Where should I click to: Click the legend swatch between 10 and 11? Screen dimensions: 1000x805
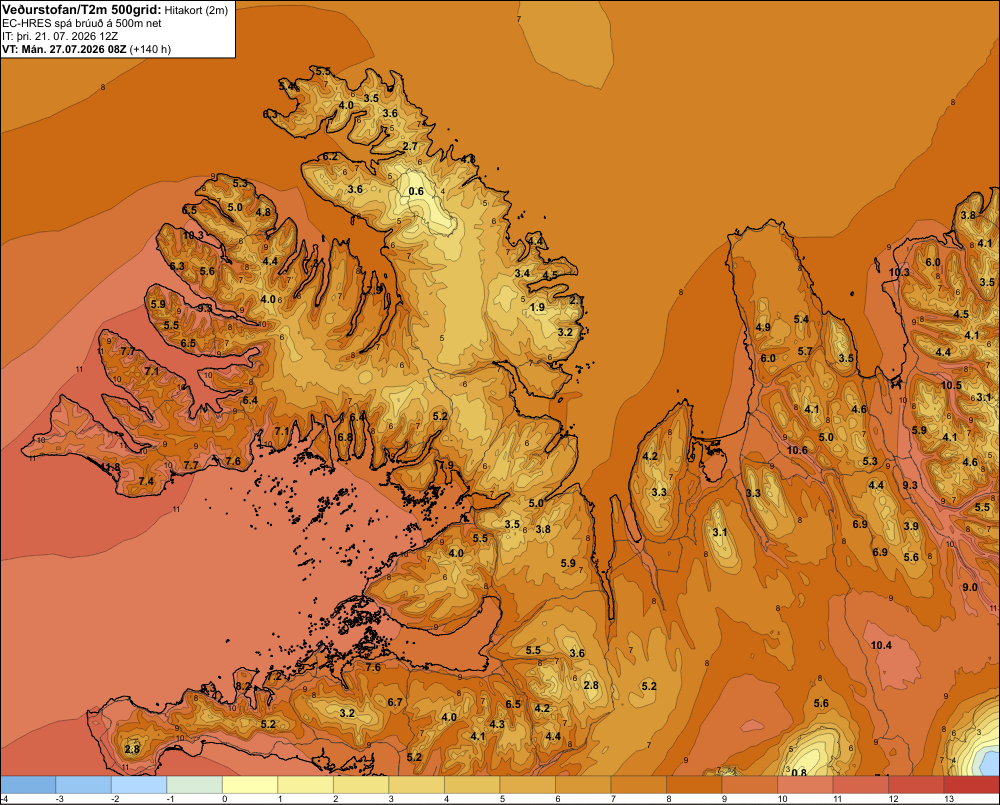point(805,785)
